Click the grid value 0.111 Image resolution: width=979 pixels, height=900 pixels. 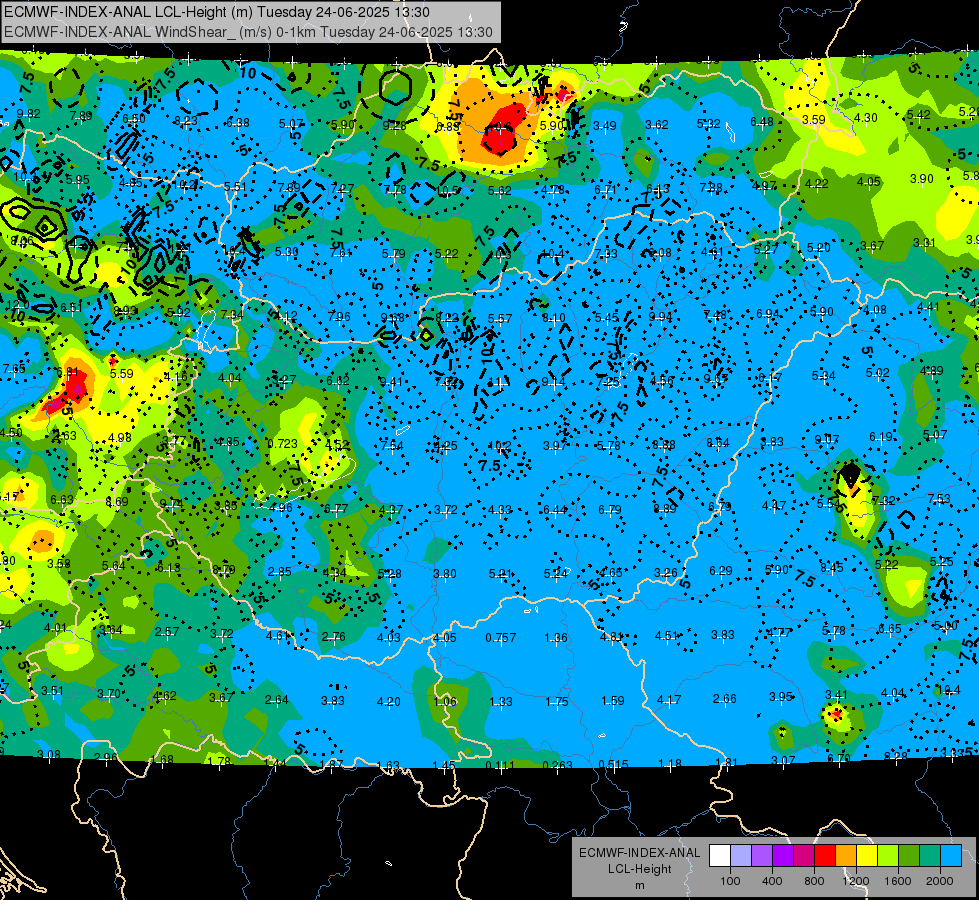pos(499,765)
